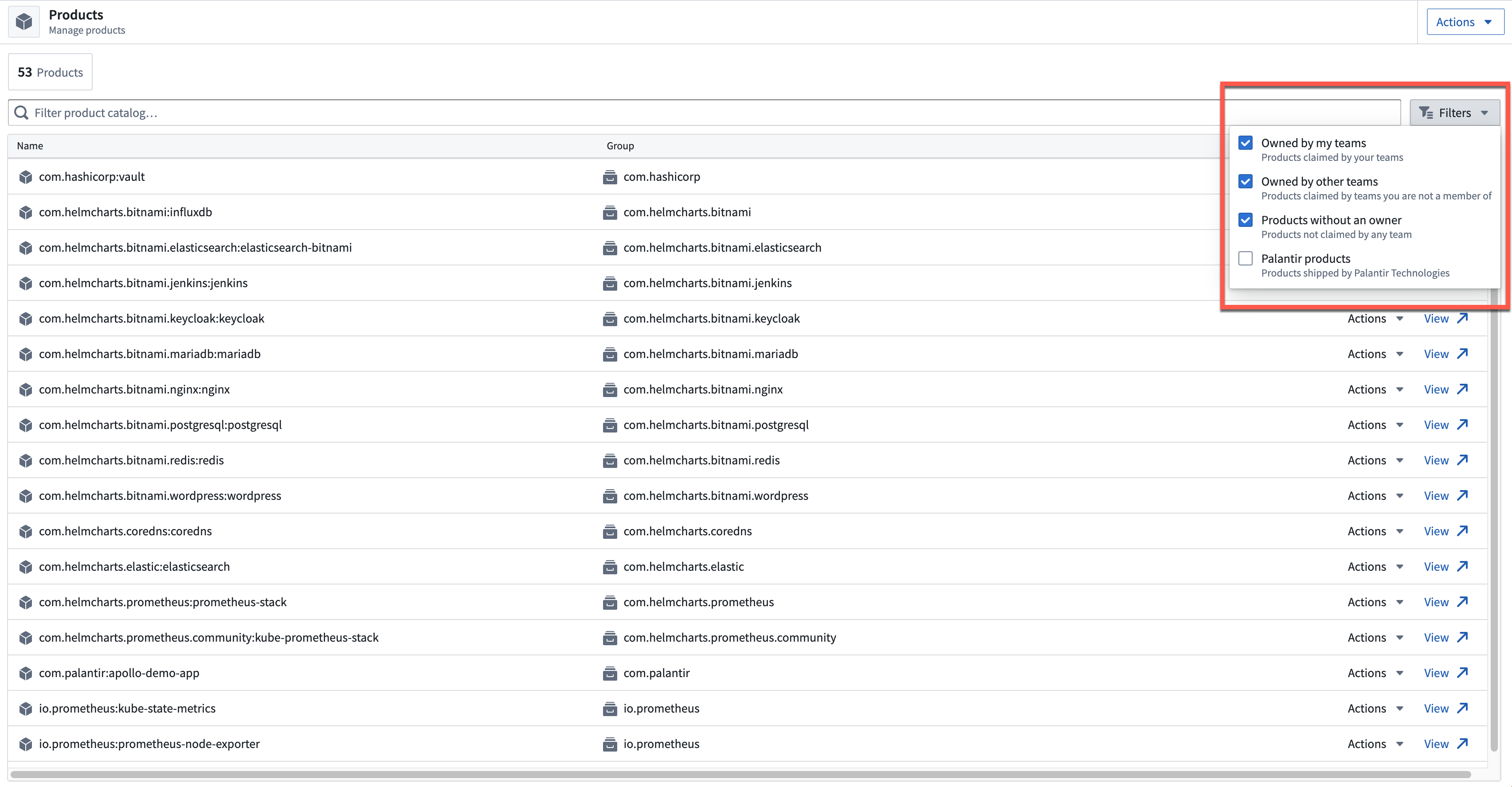Uncheck Owned by my teams filter

[1245, 143]
